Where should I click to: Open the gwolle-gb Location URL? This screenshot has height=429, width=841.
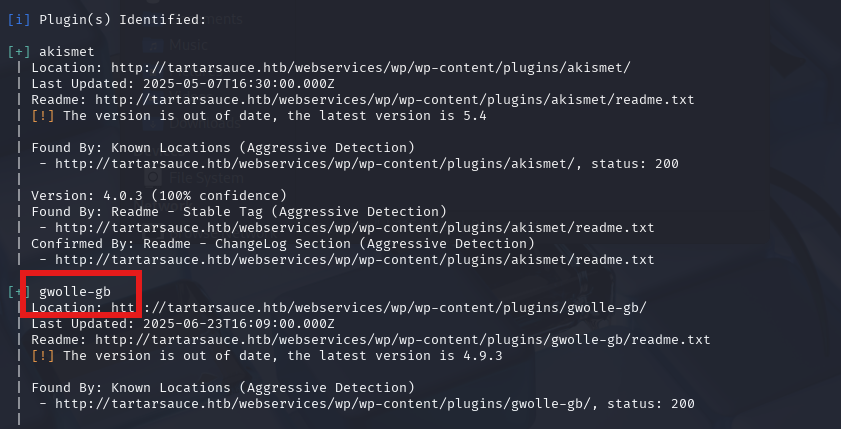point(379,308)
